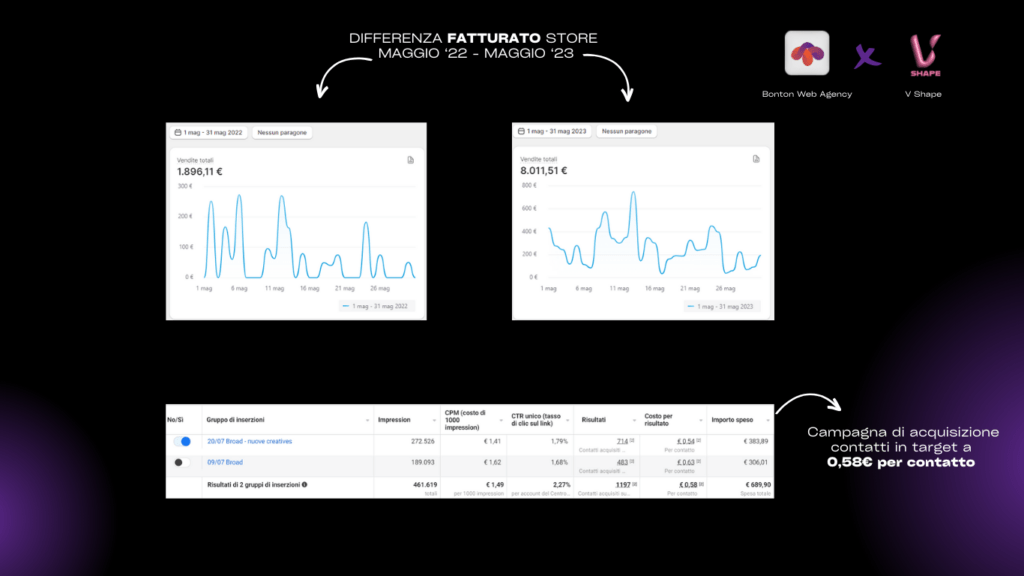The width and height of the screenshot is (1024, 576).
Task: Click the 1197 total results value
Action: pos(623,485)
